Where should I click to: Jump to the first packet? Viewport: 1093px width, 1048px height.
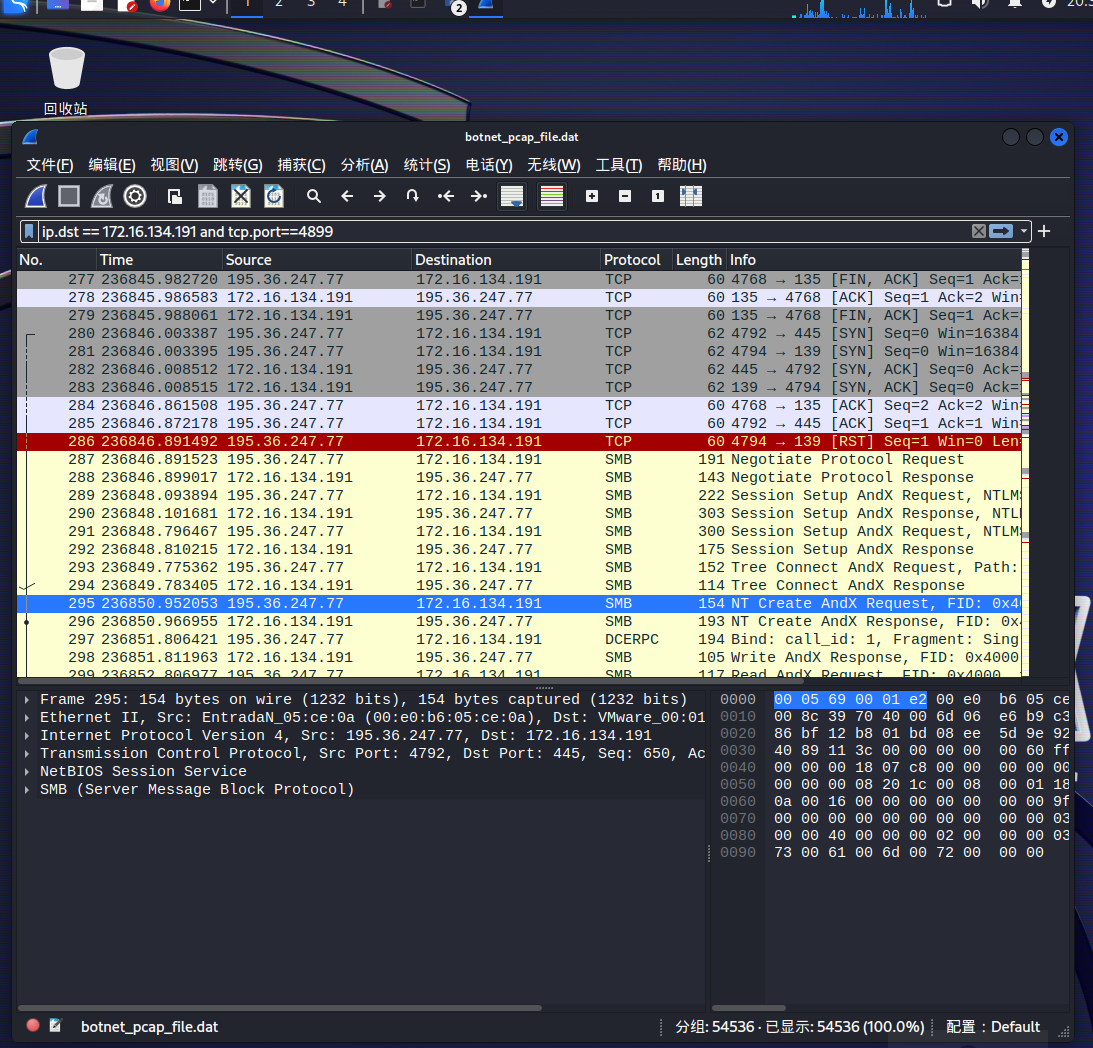point(446,197)
